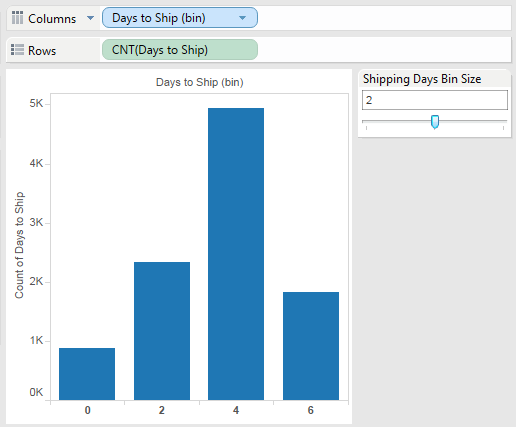Click the x-axis label 0

(87, 410)
